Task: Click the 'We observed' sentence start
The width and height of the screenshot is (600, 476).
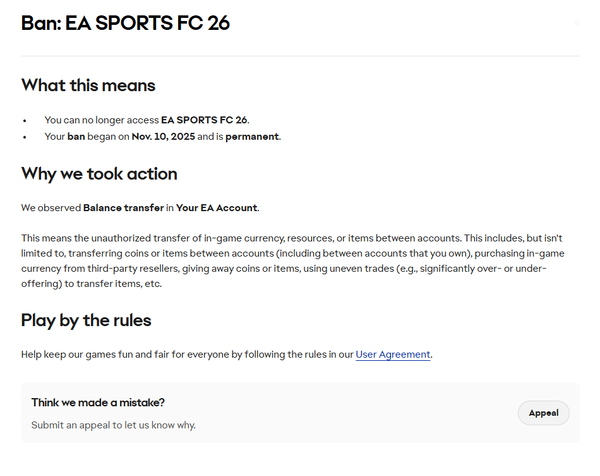Action: point(50,207)
